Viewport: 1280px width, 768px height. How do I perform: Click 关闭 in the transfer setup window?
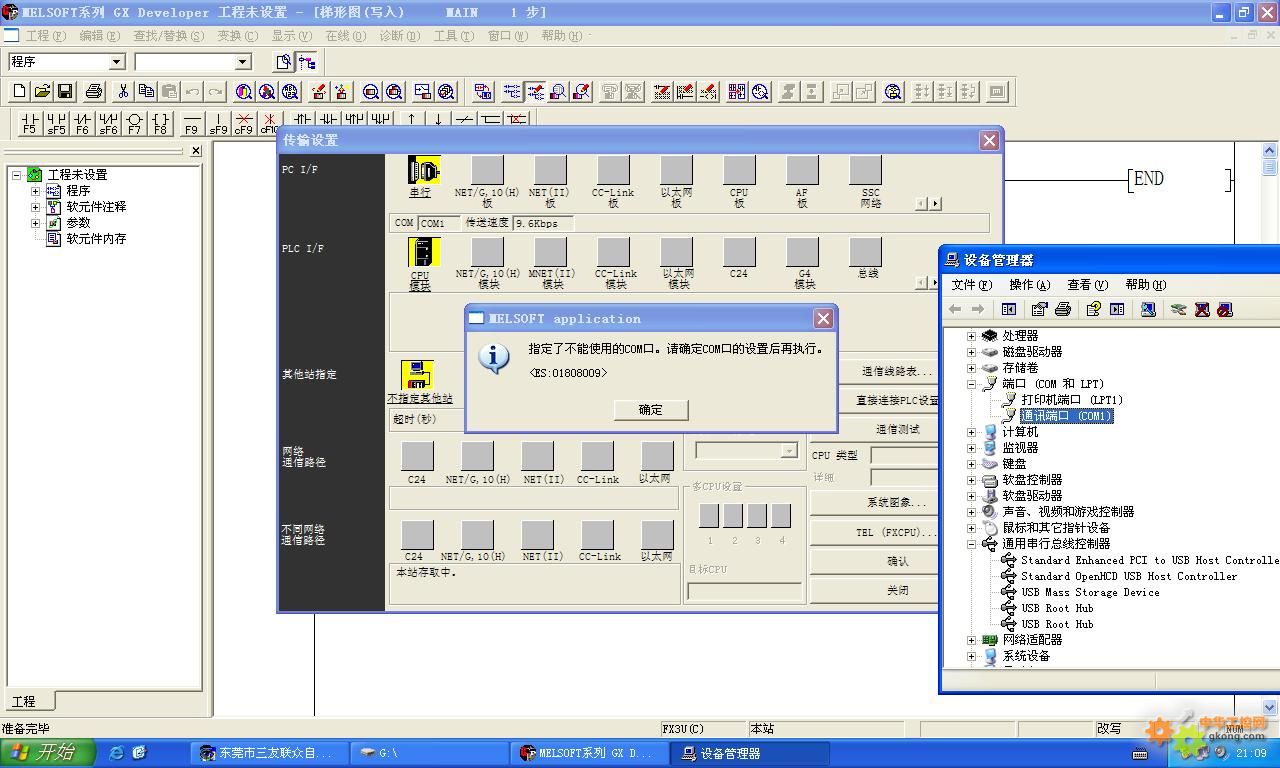(897, 590)
